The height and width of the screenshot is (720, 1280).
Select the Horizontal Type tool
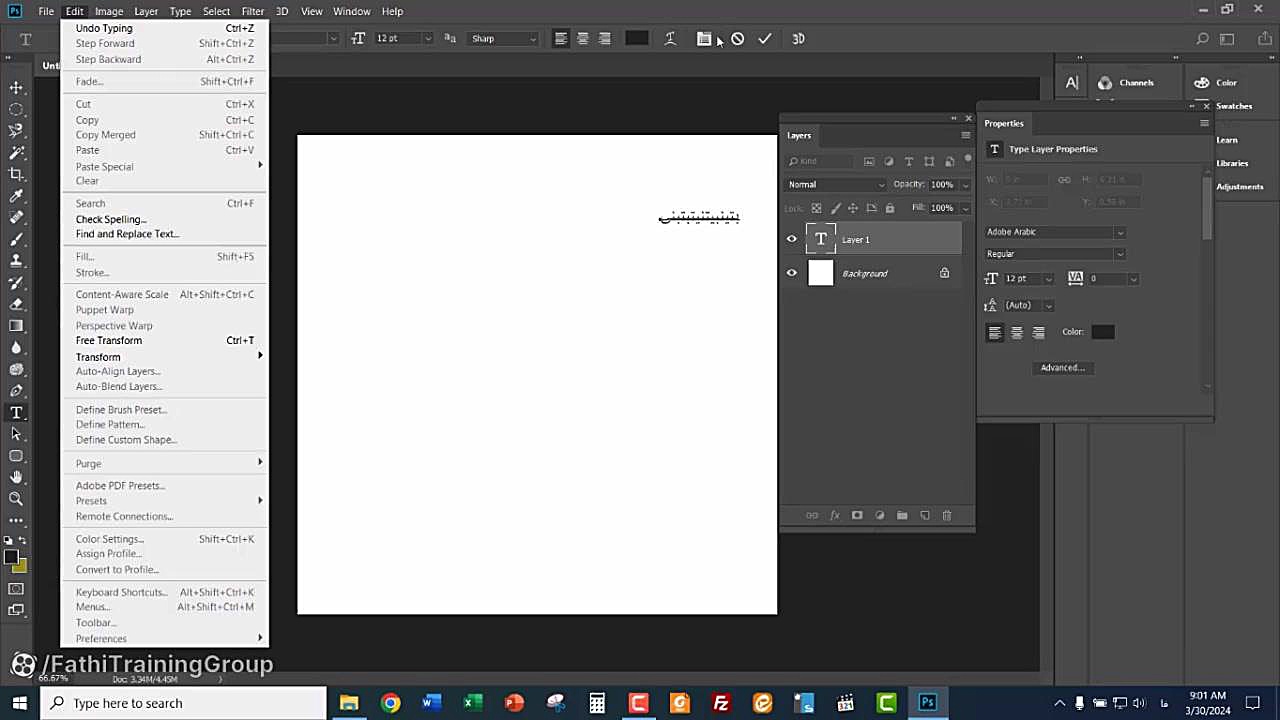(x=16, y=413)
